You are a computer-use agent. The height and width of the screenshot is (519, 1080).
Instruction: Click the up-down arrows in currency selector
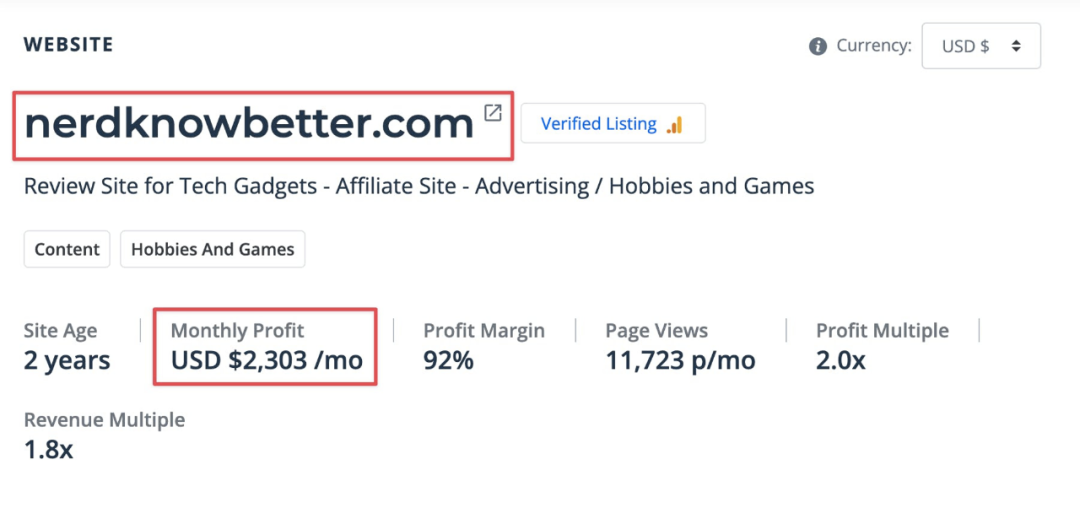point(1016,46)
